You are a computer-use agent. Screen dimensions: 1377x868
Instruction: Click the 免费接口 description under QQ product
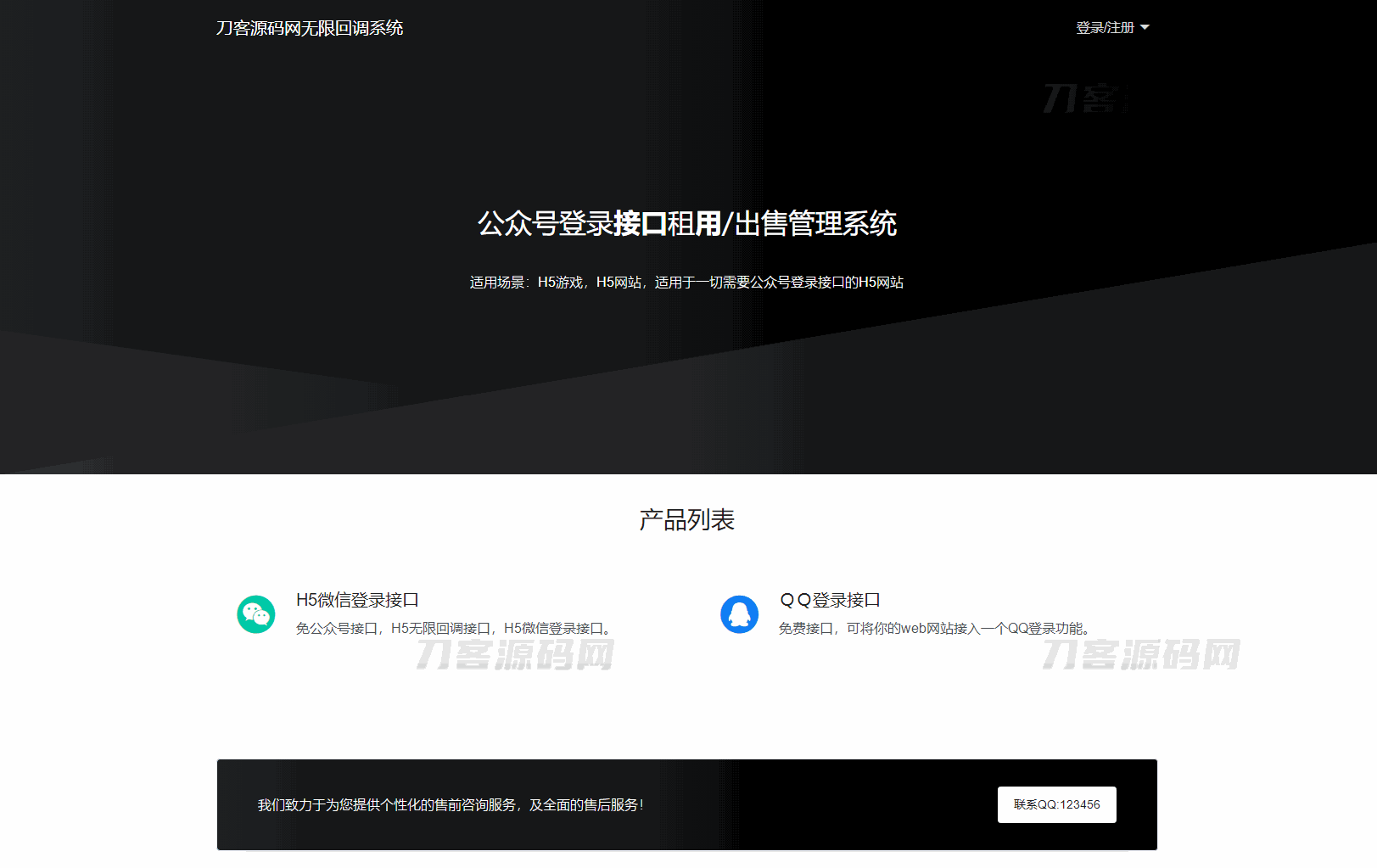pyautogui.click(x=936, y=628)
